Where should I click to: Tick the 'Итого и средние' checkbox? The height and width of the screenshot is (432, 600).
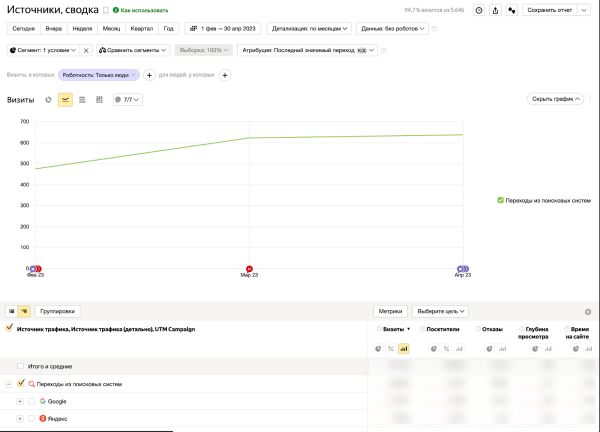tap(21, 367)
